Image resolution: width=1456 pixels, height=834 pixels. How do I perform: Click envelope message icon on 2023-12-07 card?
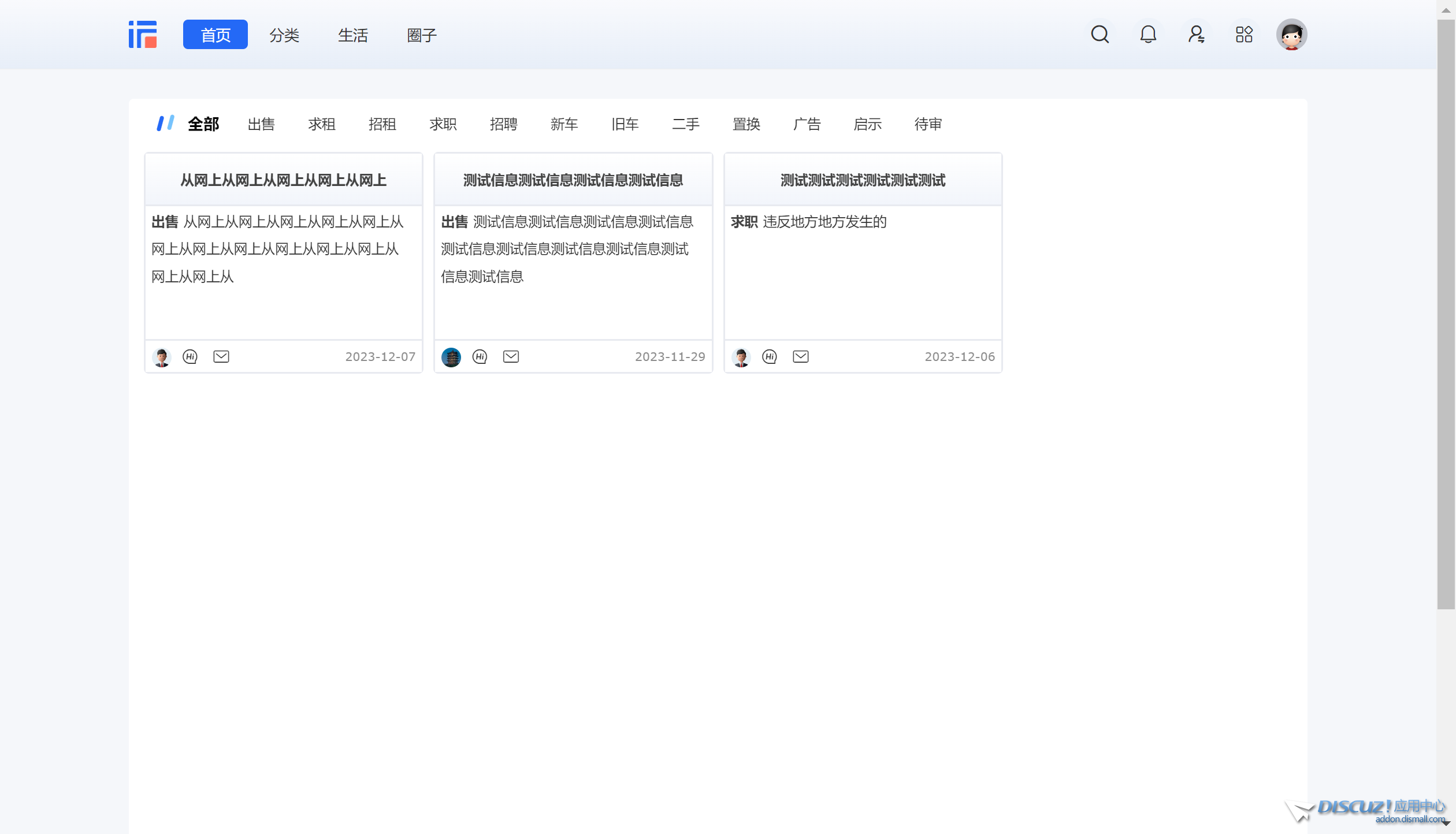(221, 357)
